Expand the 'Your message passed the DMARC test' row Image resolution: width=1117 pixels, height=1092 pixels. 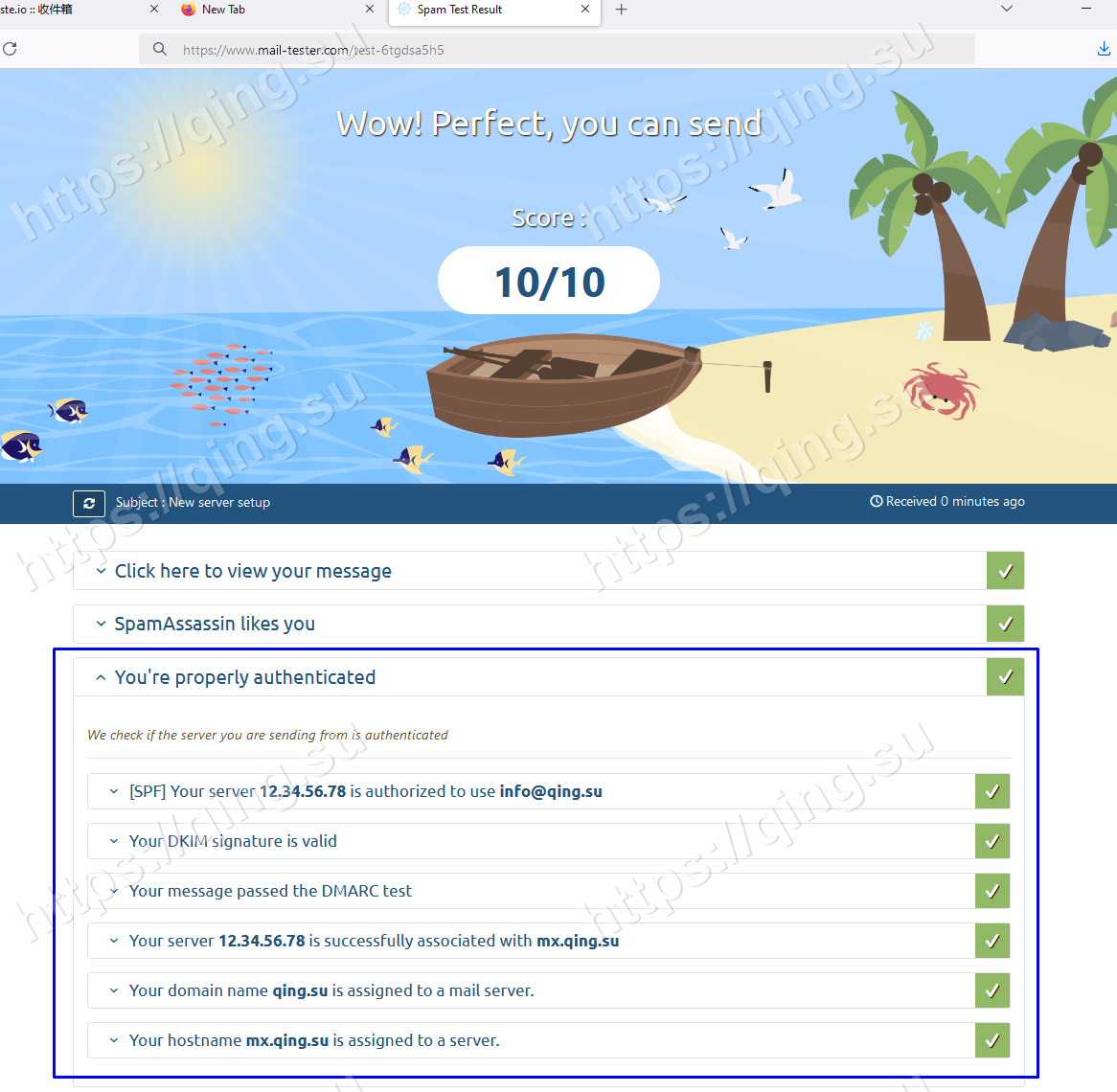(270, 891)
